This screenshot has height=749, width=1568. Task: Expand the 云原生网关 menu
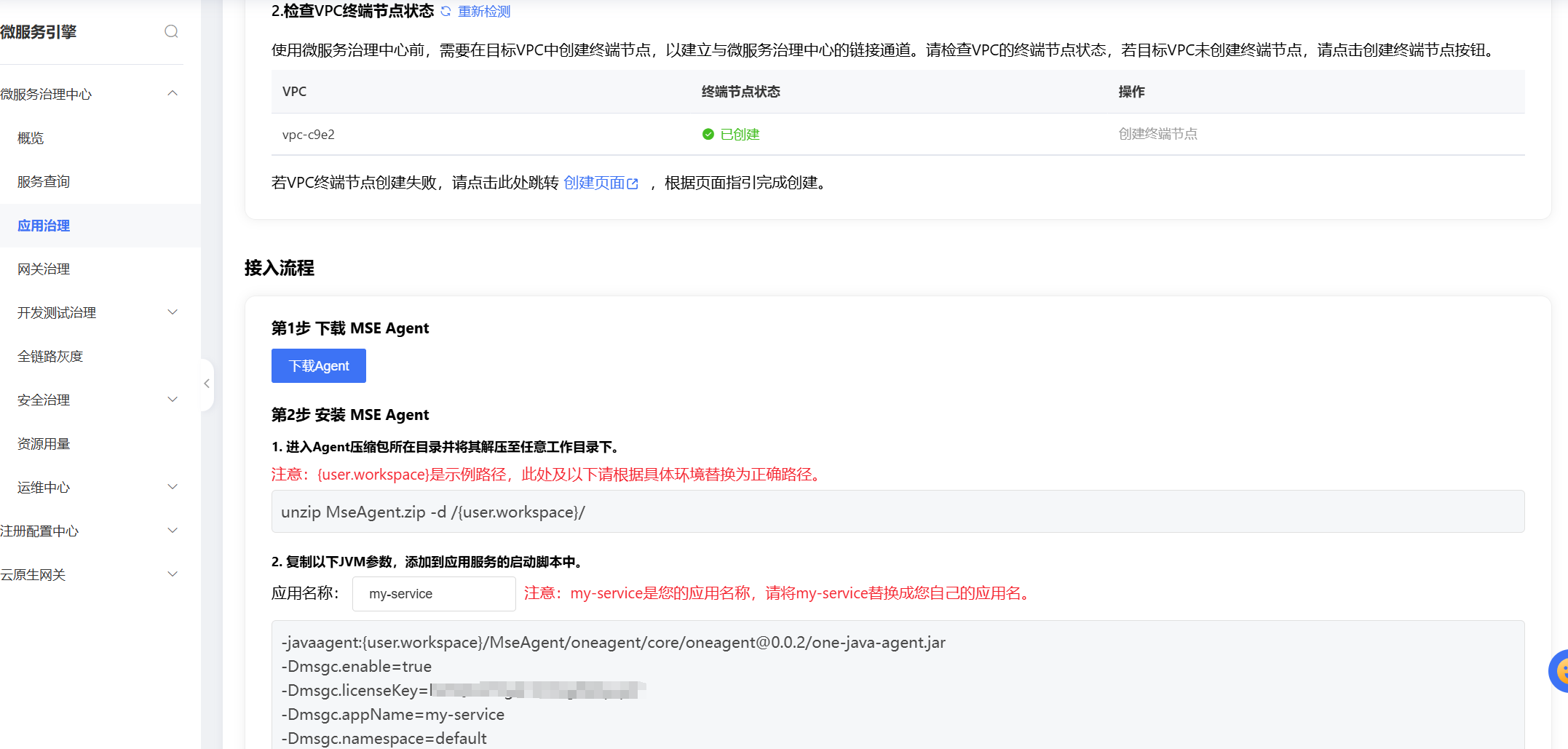pos(173,574)
